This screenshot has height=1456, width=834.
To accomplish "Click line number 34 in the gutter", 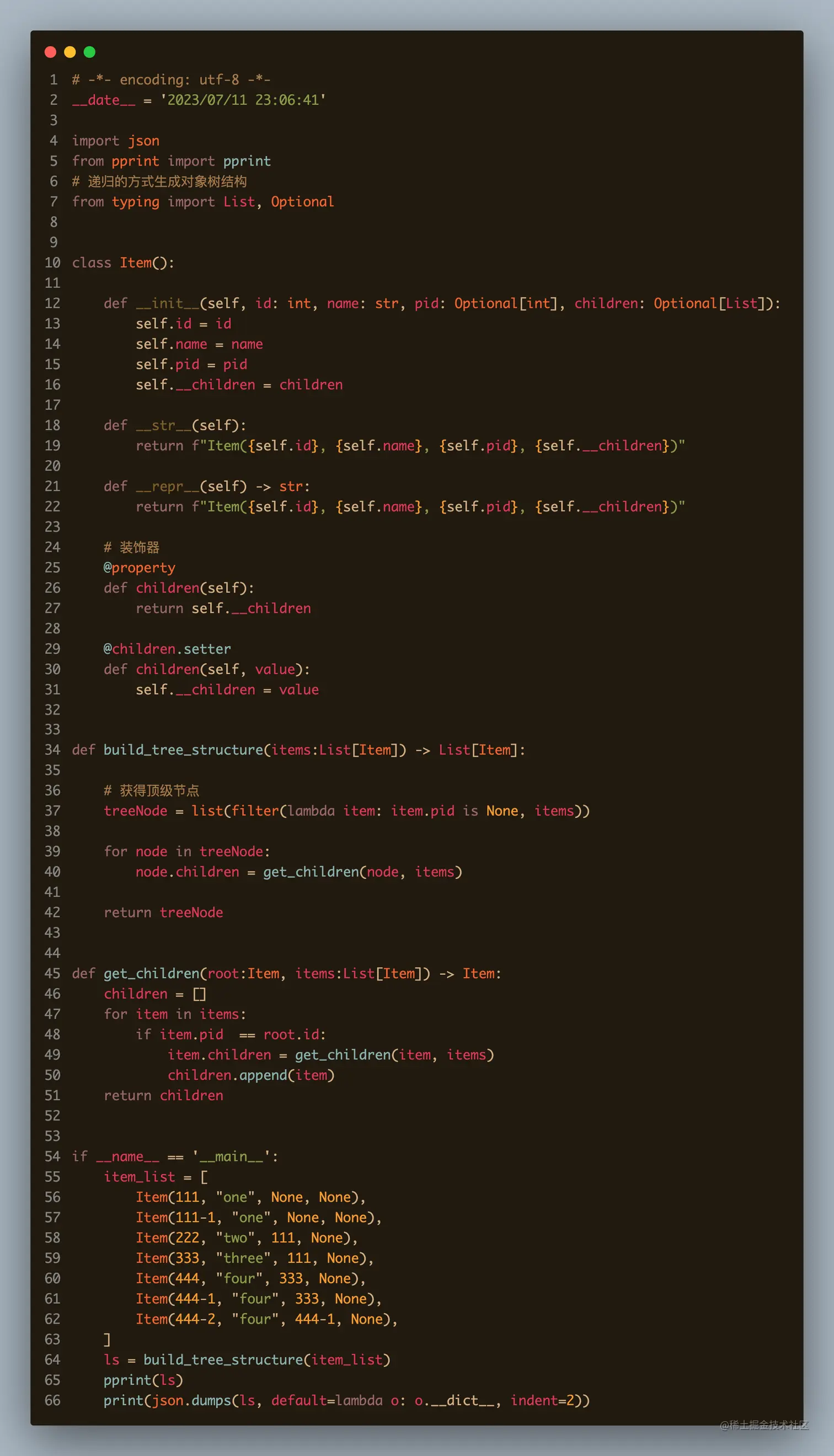I will pos(52,750).
